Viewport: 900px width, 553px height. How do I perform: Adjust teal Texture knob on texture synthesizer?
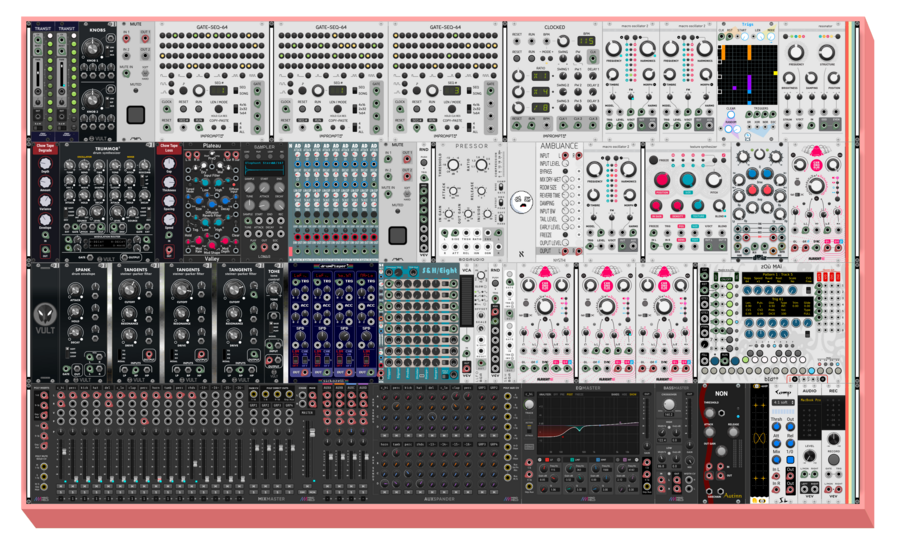697,205
